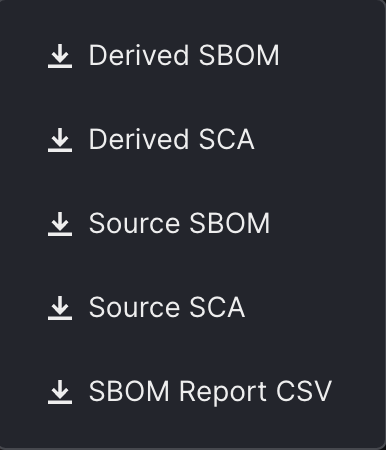Download the Derived SBOM file
386x450 pixels.
tap(193, 56)
